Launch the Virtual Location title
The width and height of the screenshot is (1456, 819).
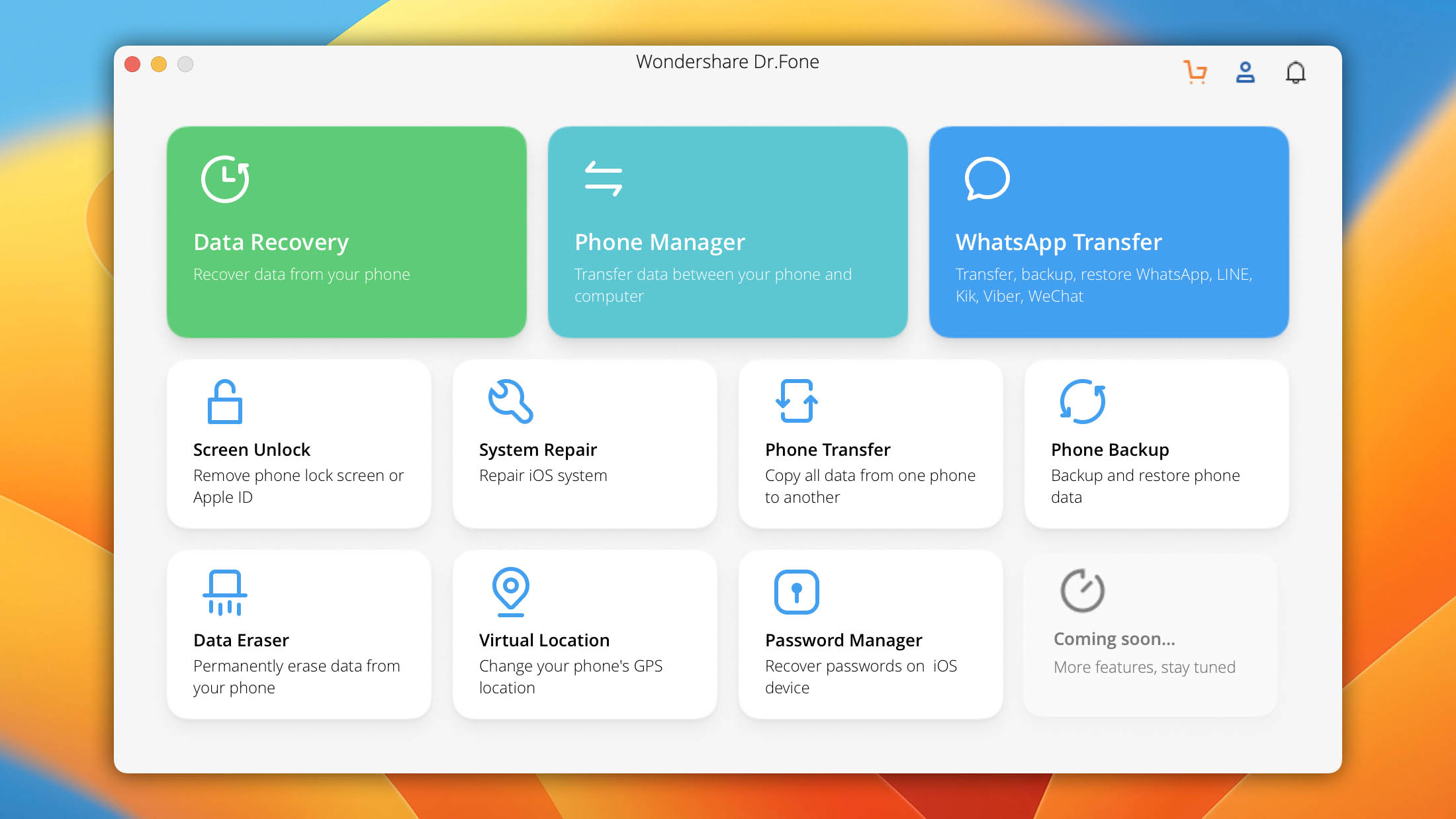tap(544, 640)
